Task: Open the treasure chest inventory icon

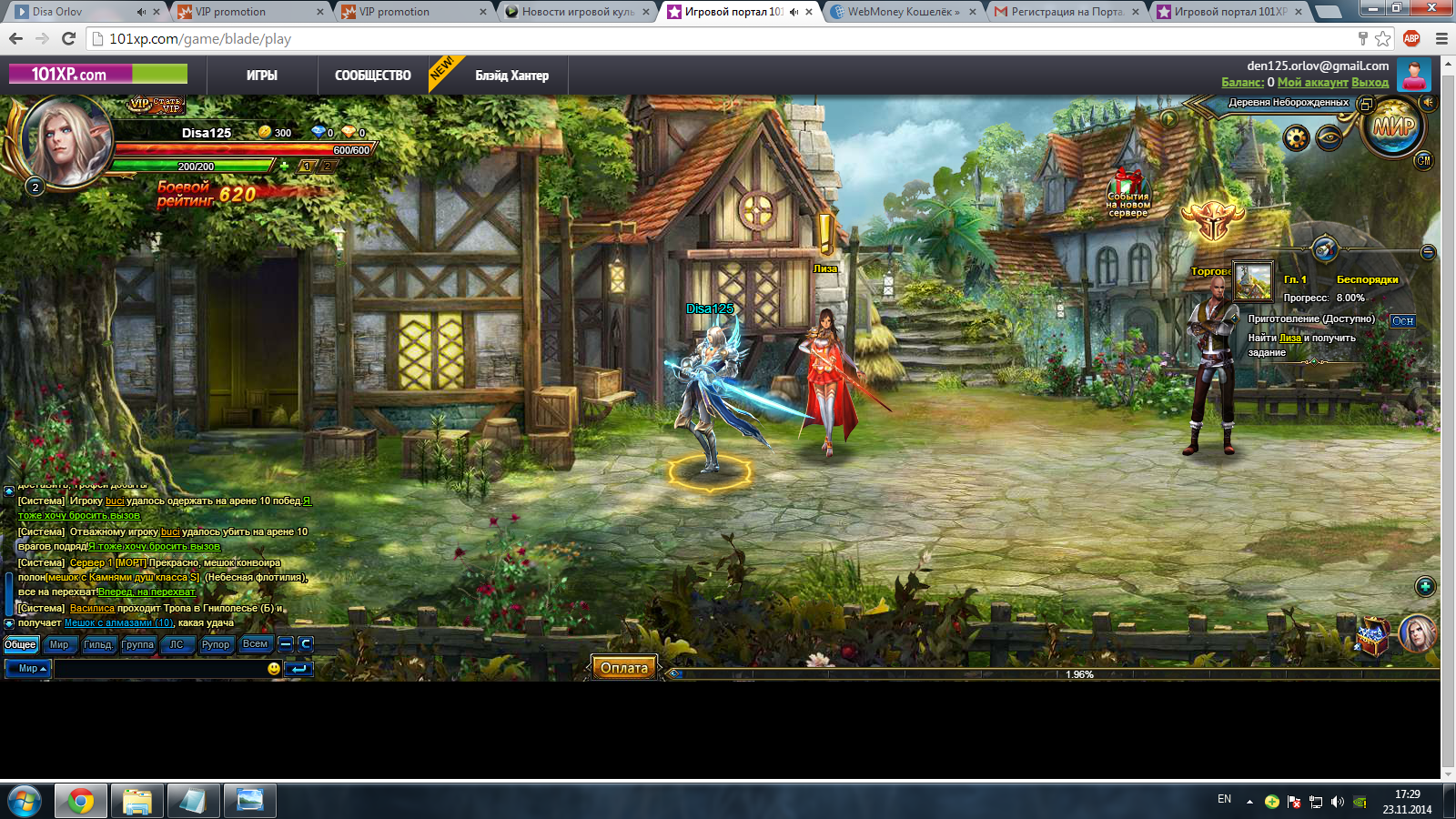Action: pos(1372,634)
